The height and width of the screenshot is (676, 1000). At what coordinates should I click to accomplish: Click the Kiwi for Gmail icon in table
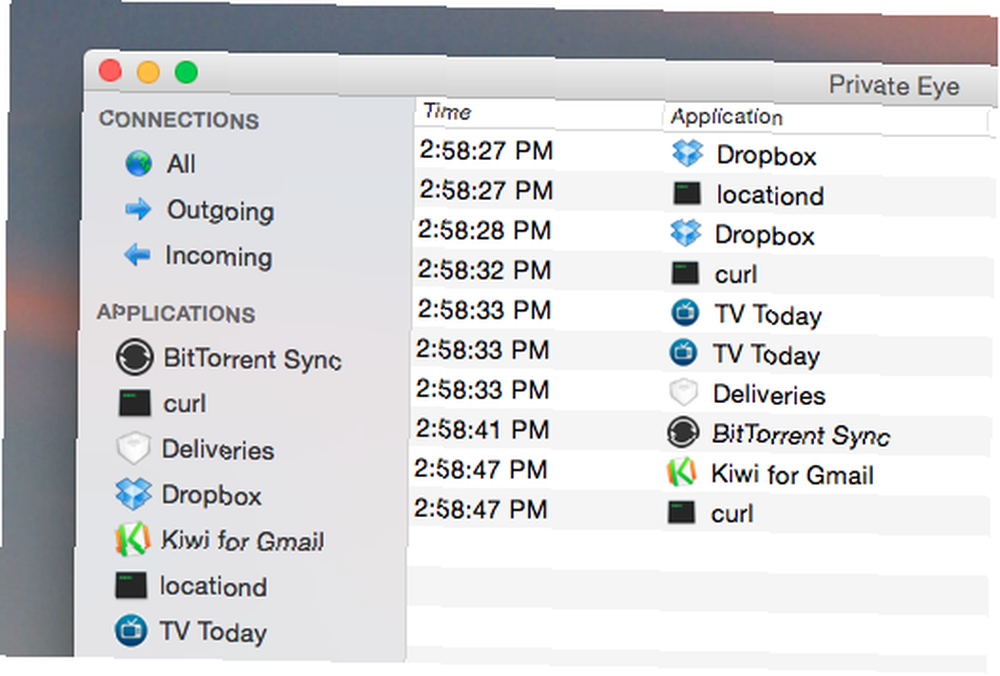(681, 473)
